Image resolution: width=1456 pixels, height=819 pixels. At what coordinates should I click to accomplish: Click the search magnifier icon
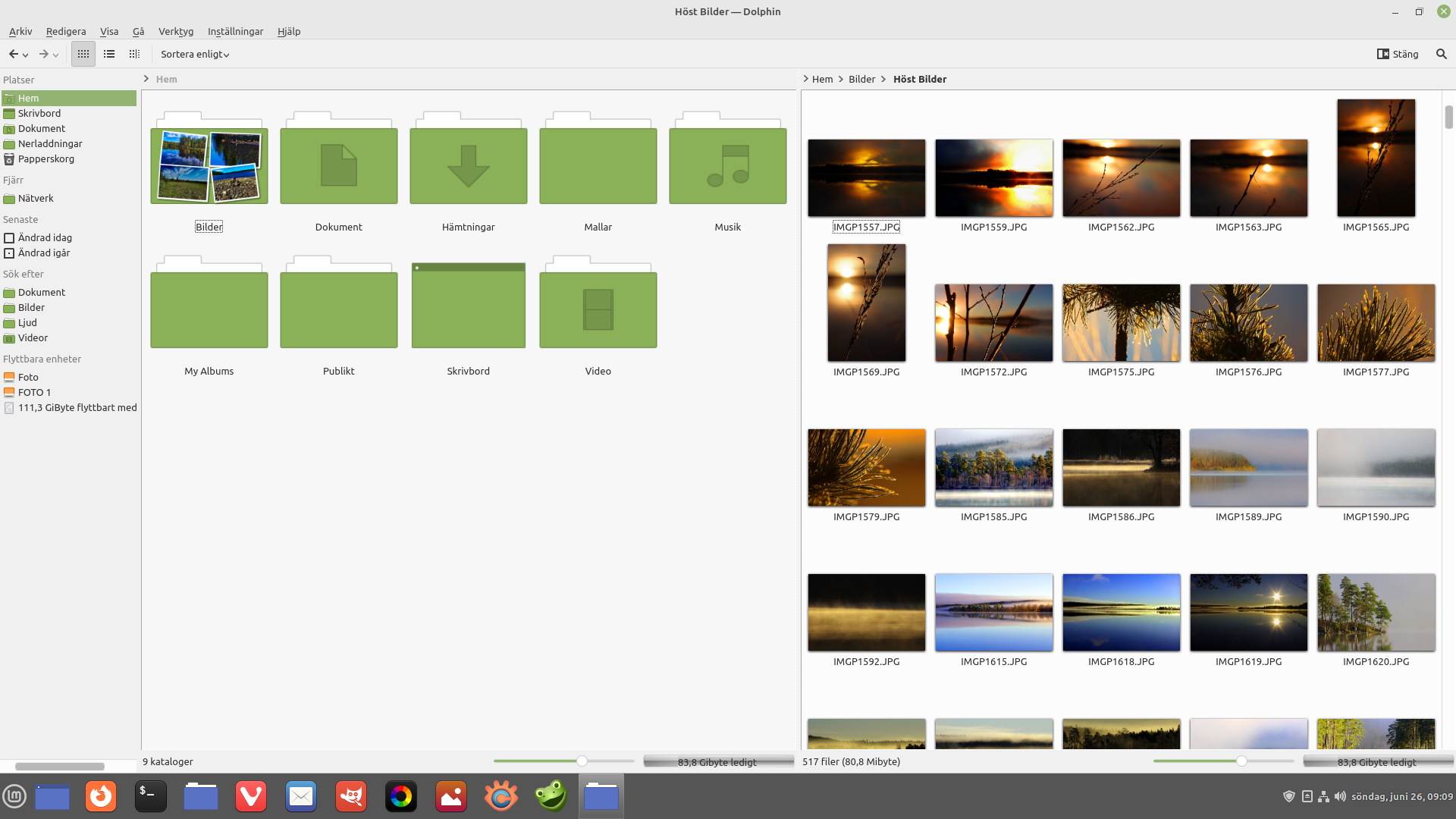[x=1441, y=54]
